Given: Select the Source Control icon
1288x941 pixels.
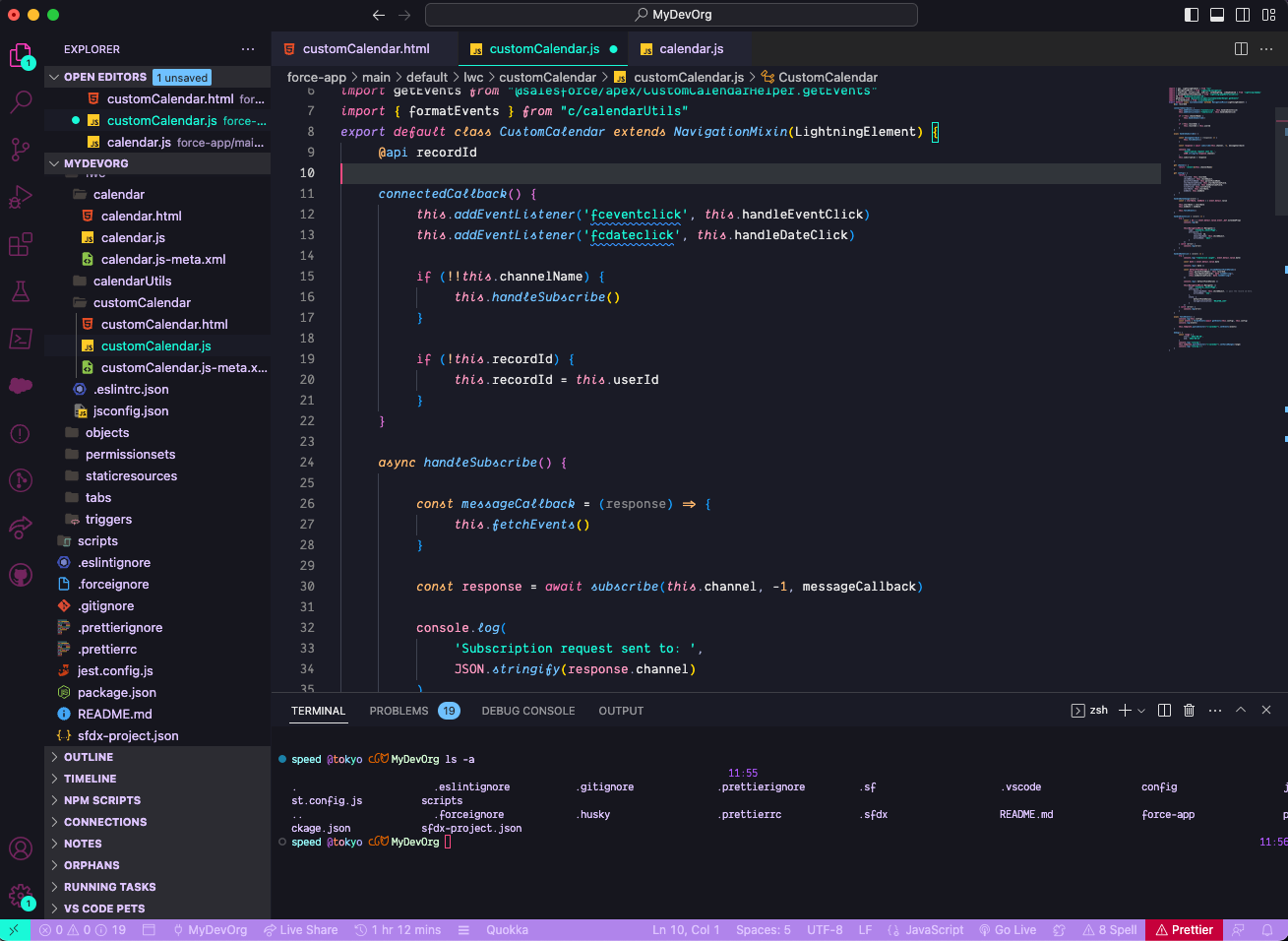Looking at the screenshot, I should click(x=21, y=149).
